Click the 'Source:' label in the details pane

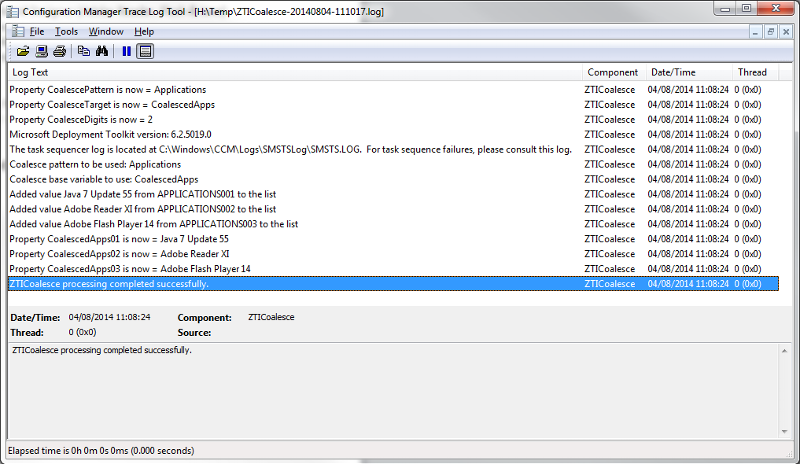tap(194, 333)
